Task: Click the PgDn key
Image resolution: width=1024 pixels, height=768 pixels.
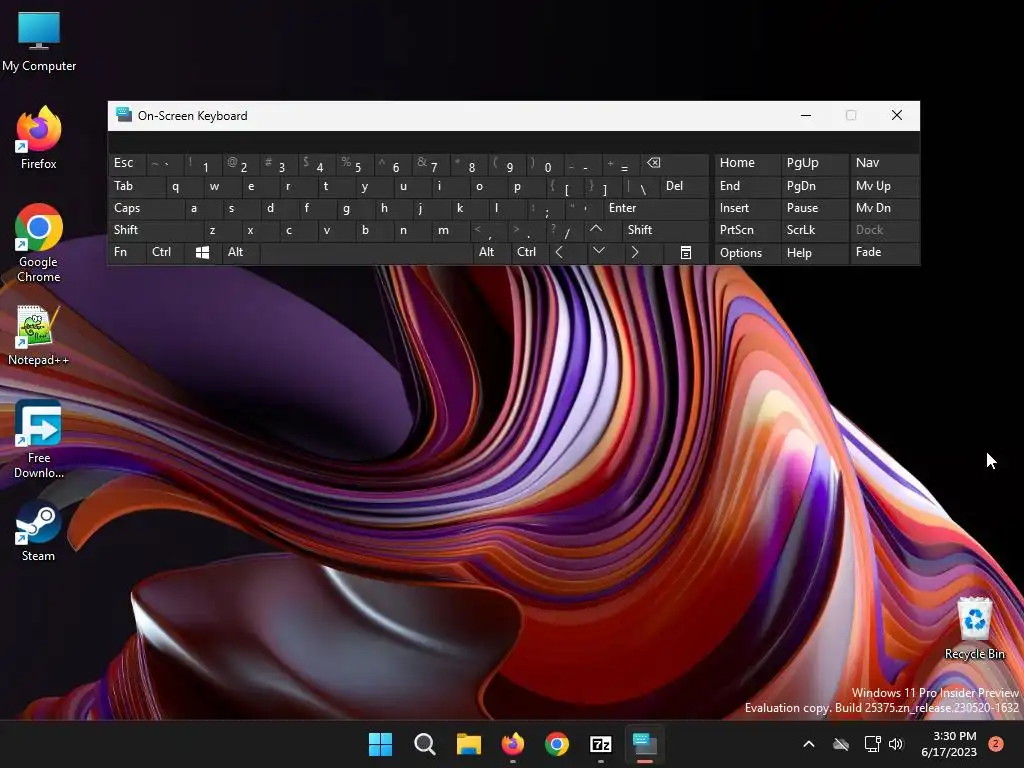Action: (x=814, y=186)
